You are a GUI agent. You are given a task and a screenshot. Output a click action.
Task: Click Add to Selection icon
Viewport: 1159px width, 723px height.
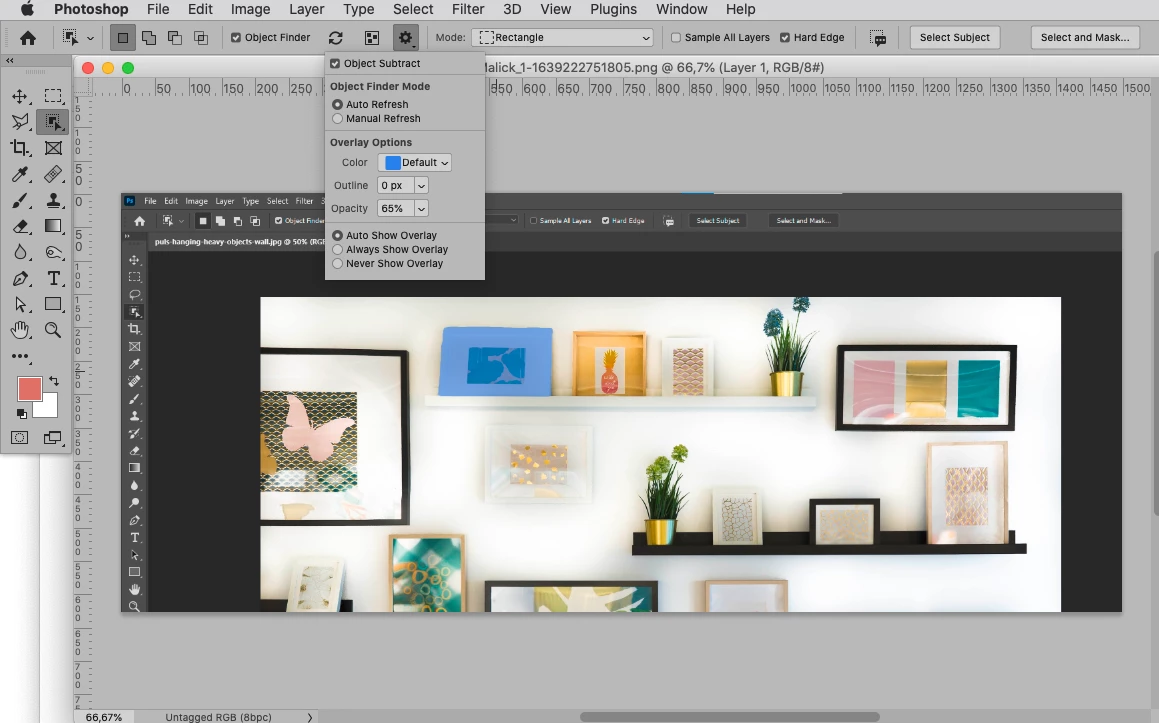pyautogui.click(x=149, y=38)
